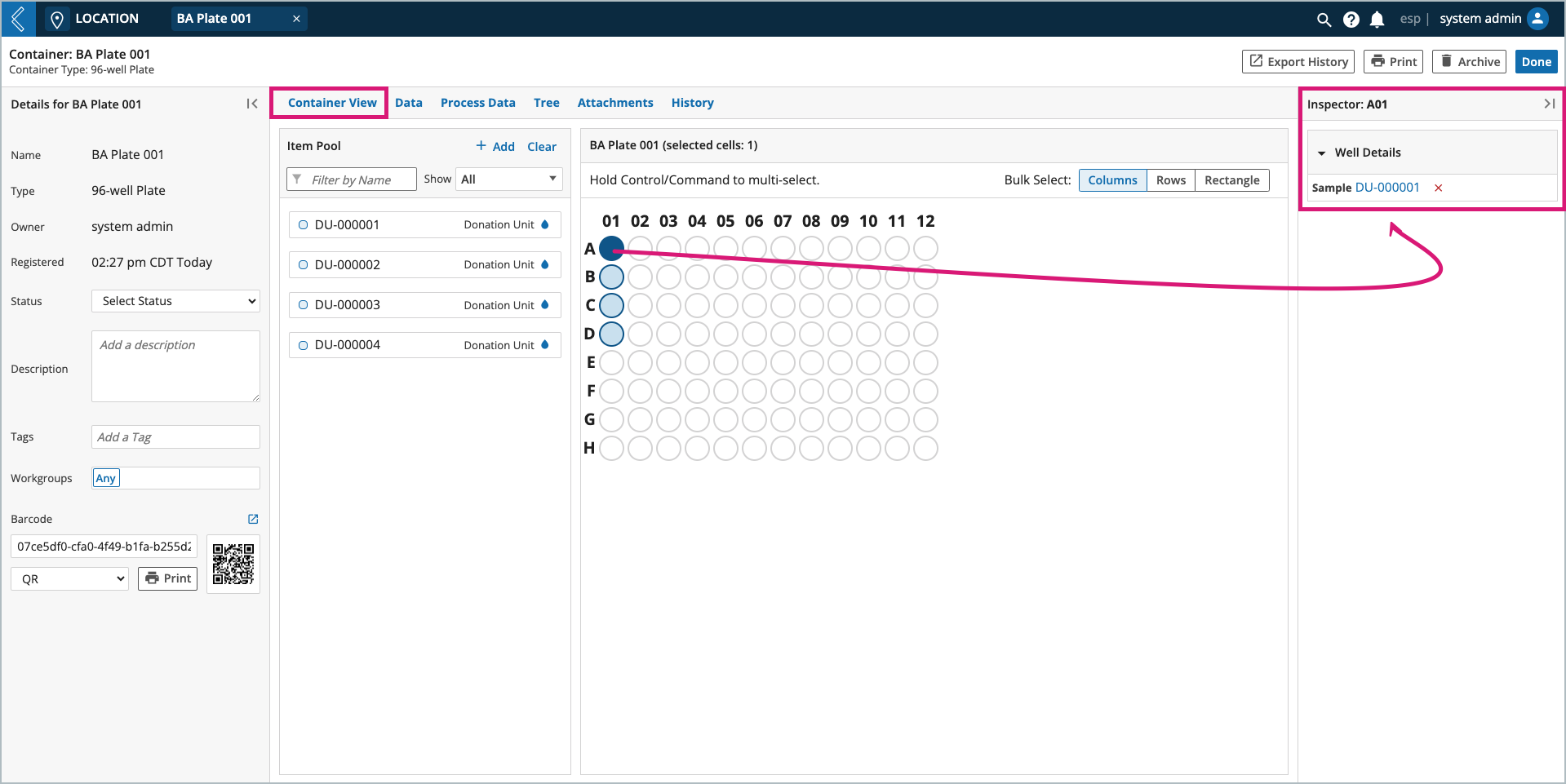The image size is (1566, 784).
Task: Select well D01 on the plate
Action: (611, 334)
